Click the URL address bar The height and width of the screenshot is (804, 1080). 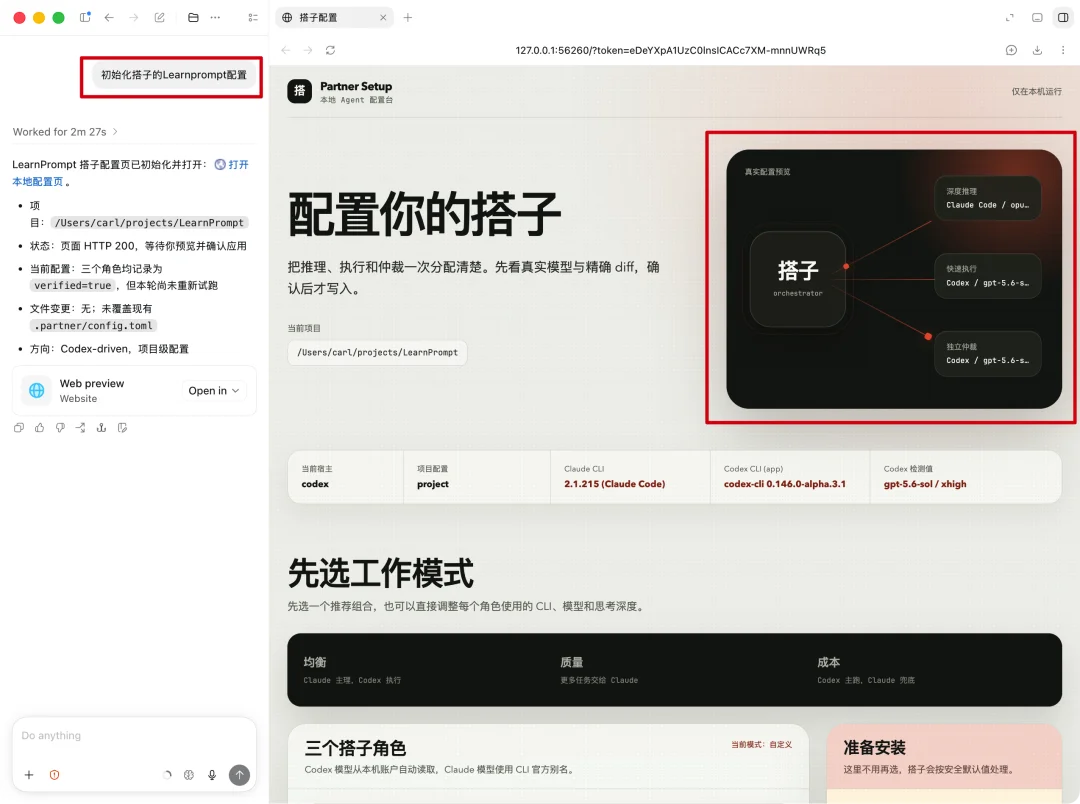click(x=670, y=50)
